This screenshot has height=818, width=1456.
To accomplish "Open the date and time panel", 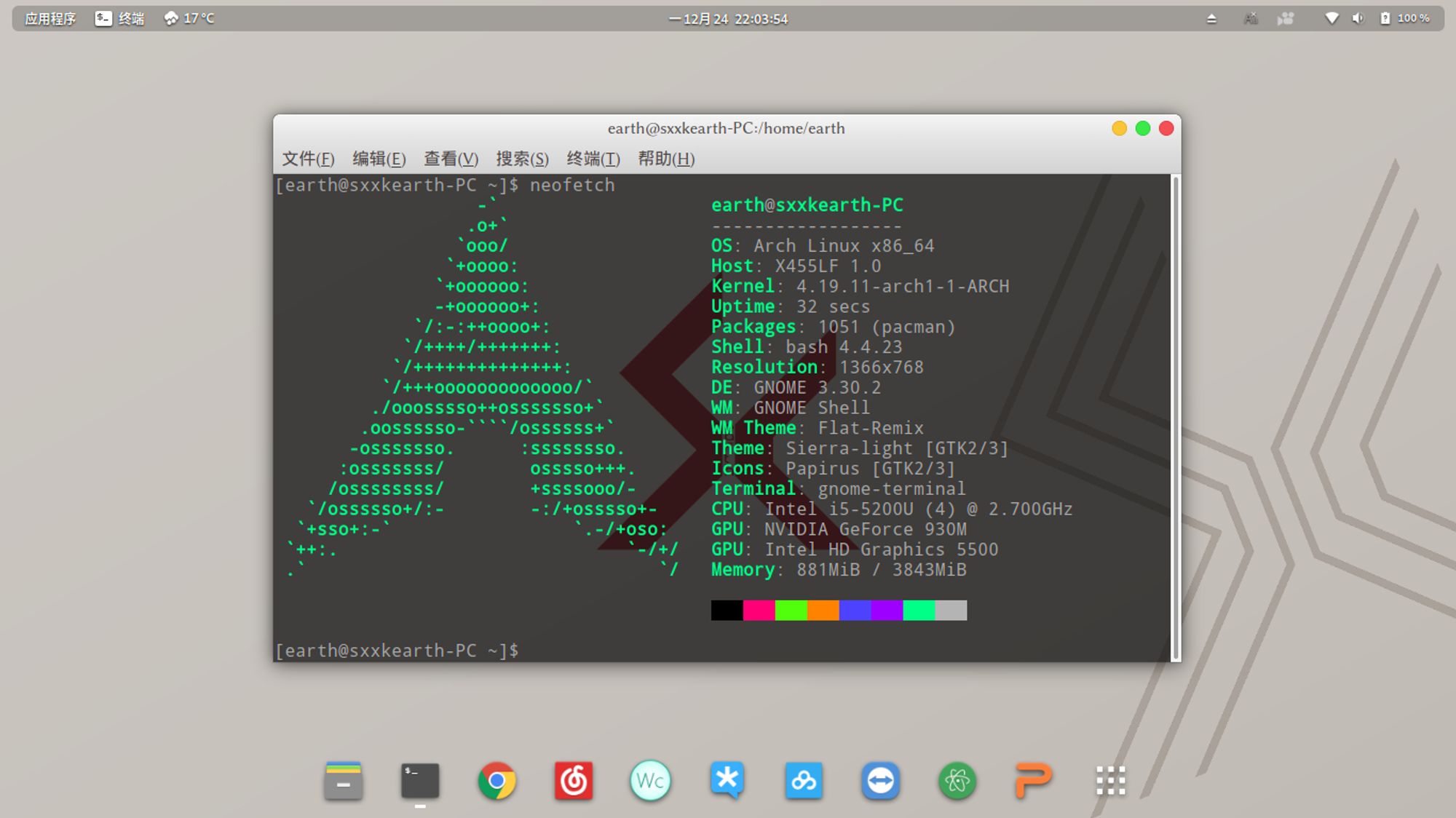I will click(728, 18).
